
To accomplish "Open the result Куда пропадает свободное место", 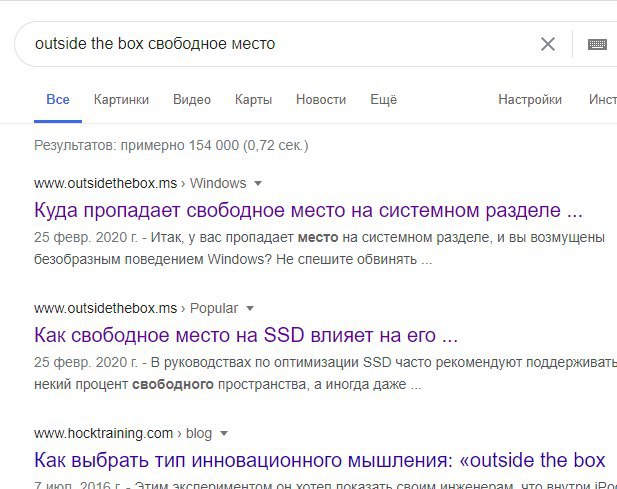I will click(308, 210).
